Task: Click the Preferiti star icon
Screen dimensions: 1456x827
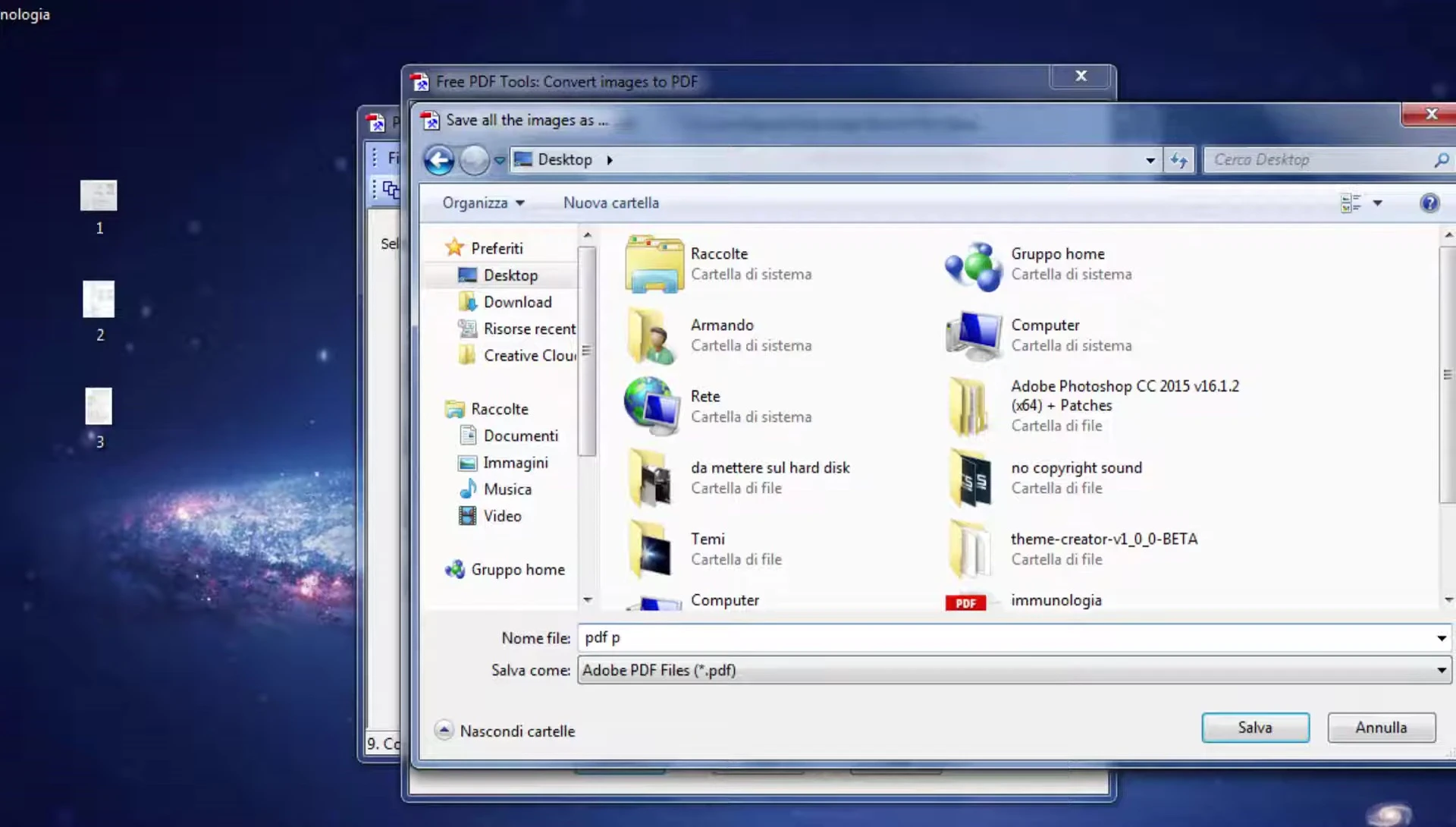Action: 454,247
